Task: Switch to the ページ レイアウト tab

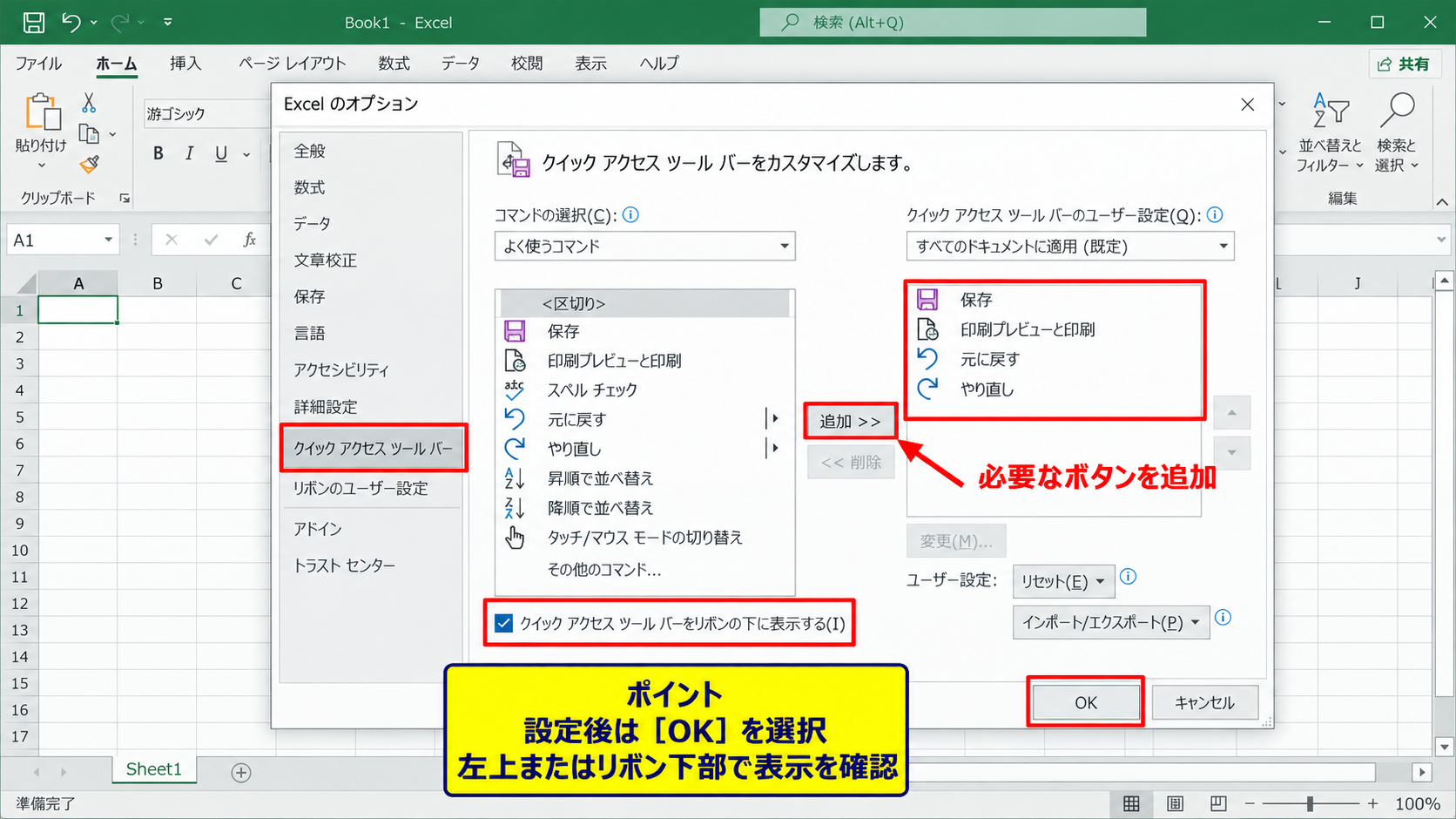Action: pos(293,64)
